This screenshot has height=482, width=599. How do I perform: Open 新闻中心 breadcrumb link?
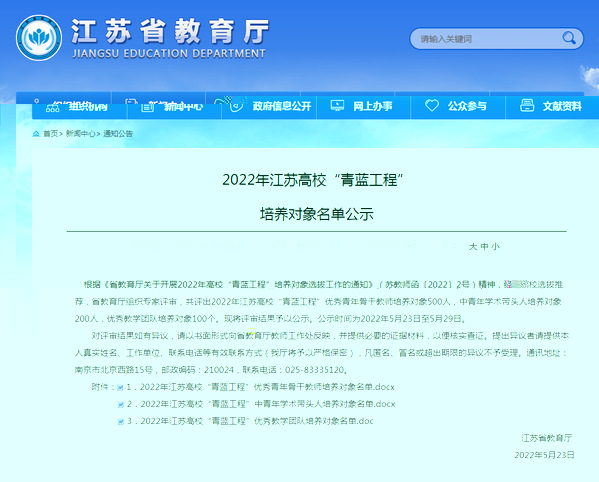click(x=81, y=134)
